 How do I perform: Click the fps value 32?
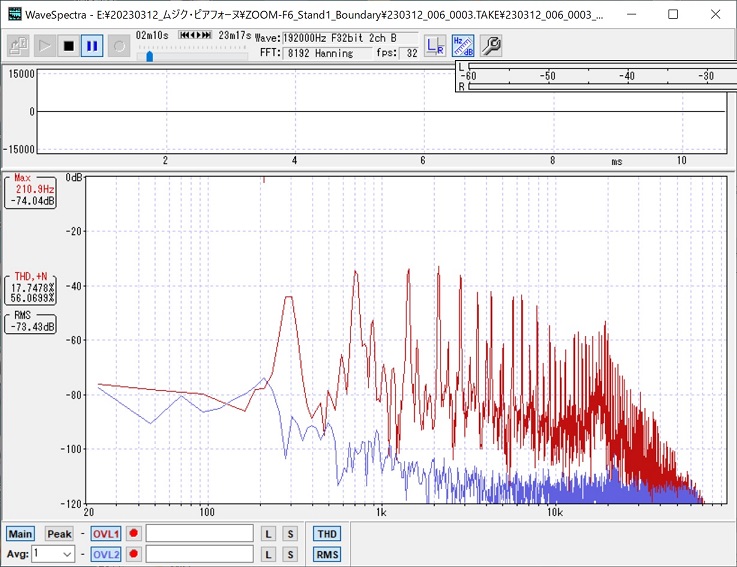coord(409,53)
